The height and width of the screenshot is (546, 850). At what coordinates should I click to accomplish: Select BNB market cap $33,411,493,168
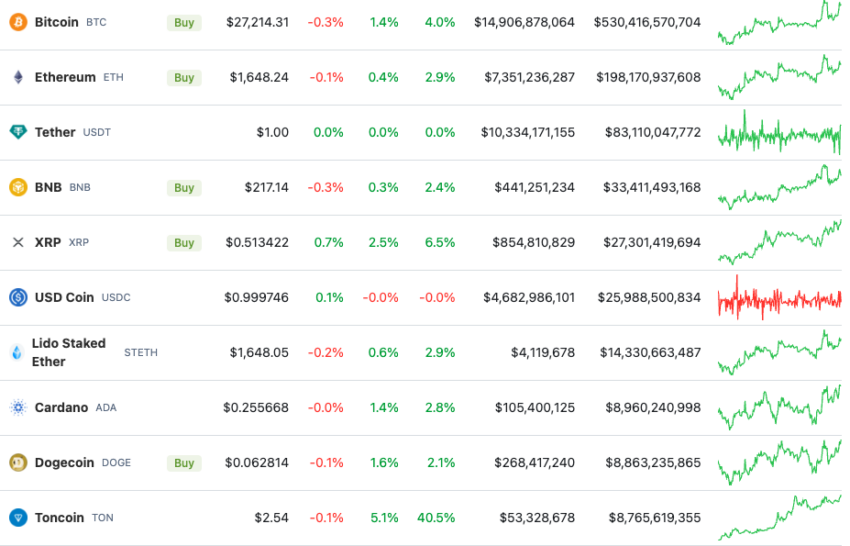[x=652, y=188]
